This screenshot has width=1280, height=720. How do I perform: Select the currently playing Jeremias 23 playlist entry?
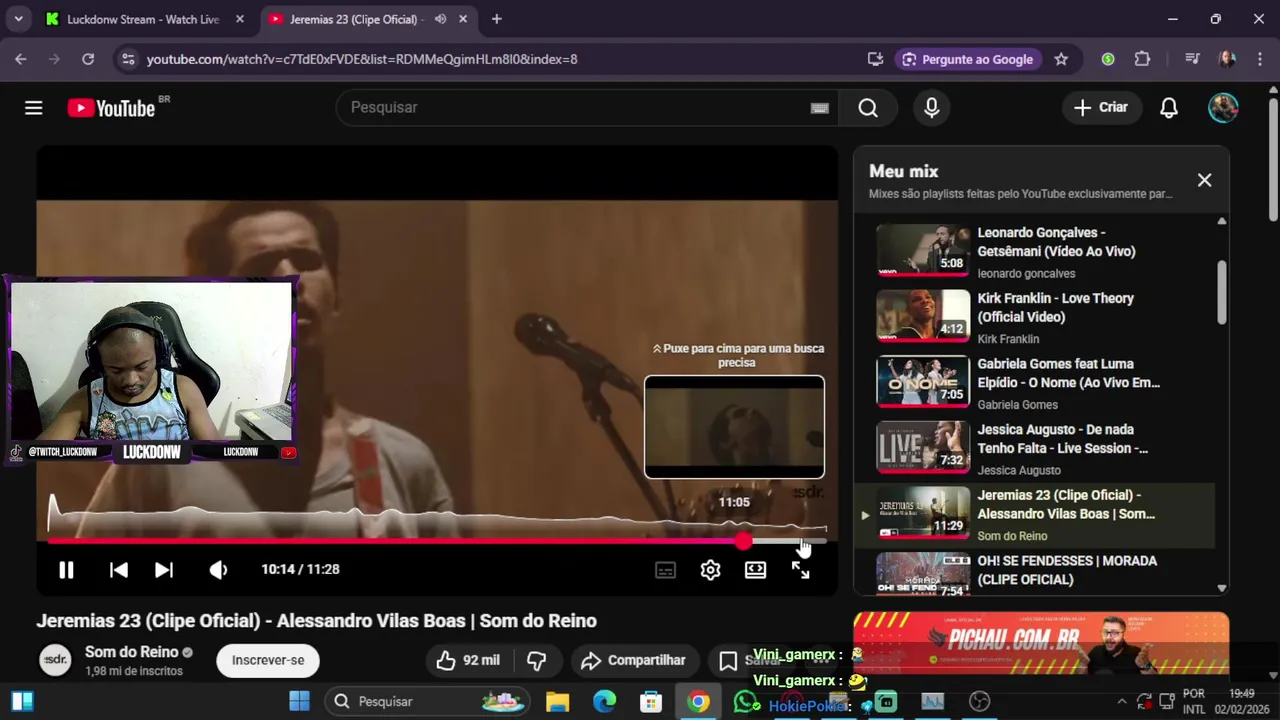1035,514
